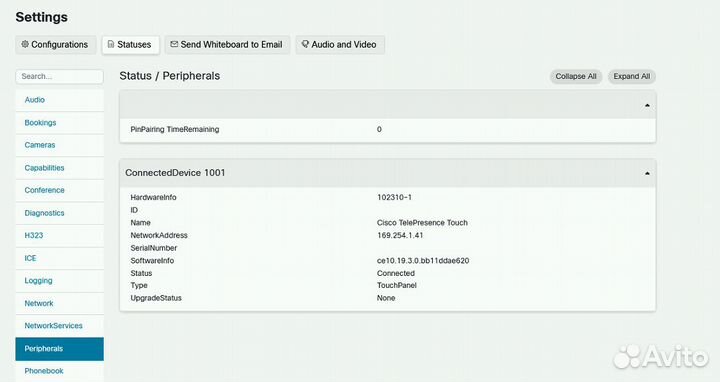
Task: Click Expand All button
Action: [632, 77]
